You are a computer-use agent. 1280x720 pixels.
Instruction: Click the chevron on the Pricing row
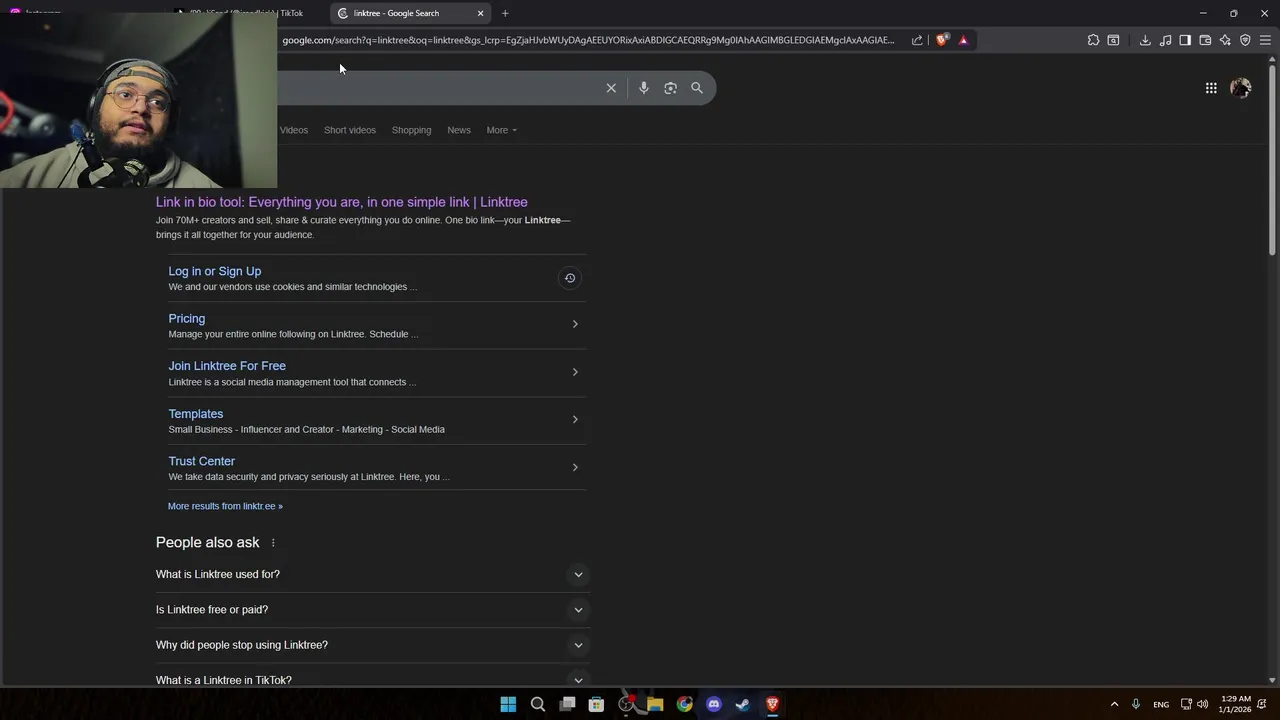(575, 324)
